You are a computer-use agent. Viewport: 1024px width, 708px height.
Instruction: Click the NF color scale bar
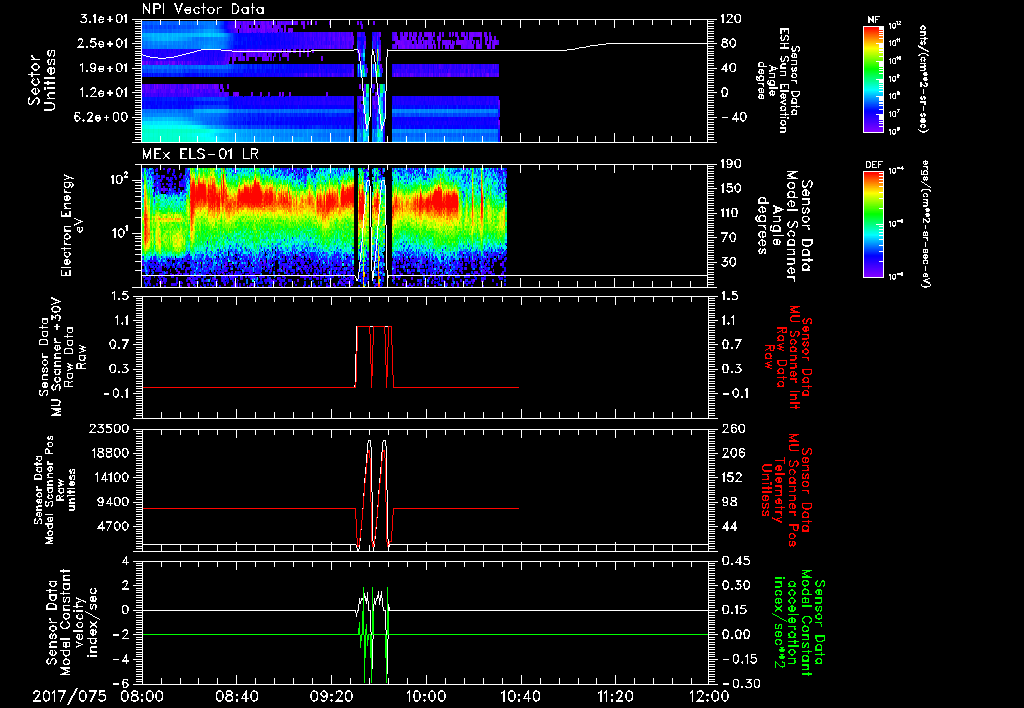tap(873, 78)
